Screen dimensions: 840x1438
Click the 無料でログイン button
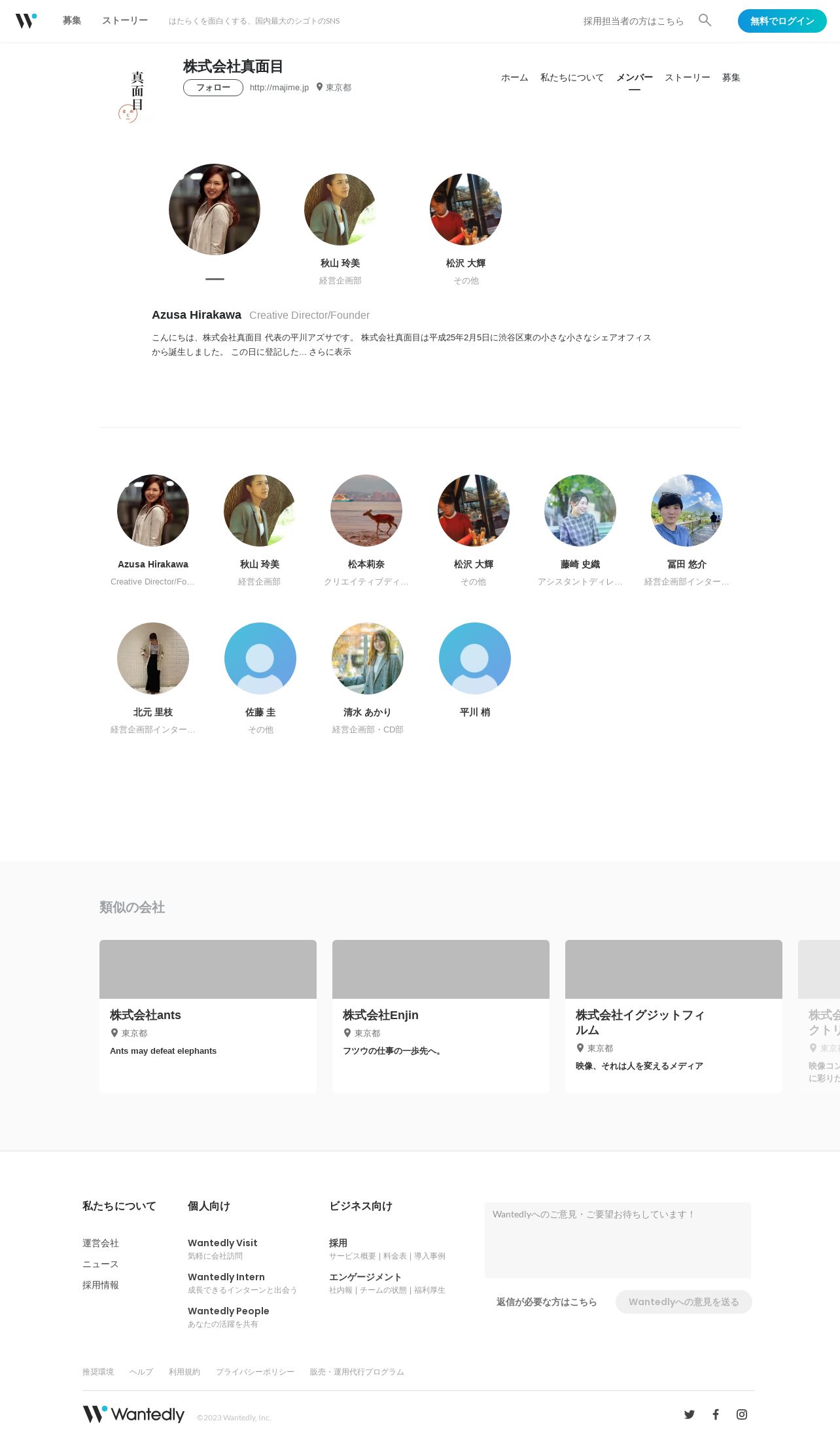[x=782, y=21]
